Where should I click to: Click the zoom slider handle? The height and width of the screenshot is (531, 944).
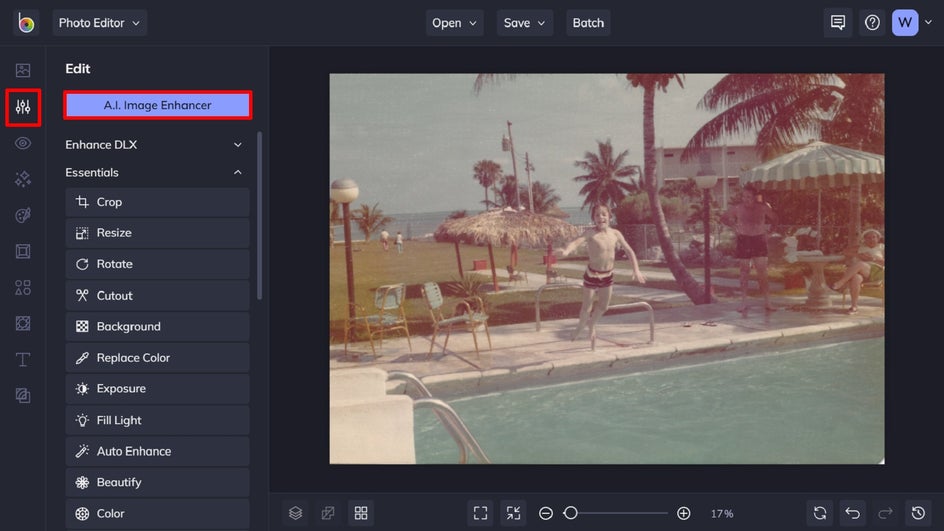click(570, 513)
